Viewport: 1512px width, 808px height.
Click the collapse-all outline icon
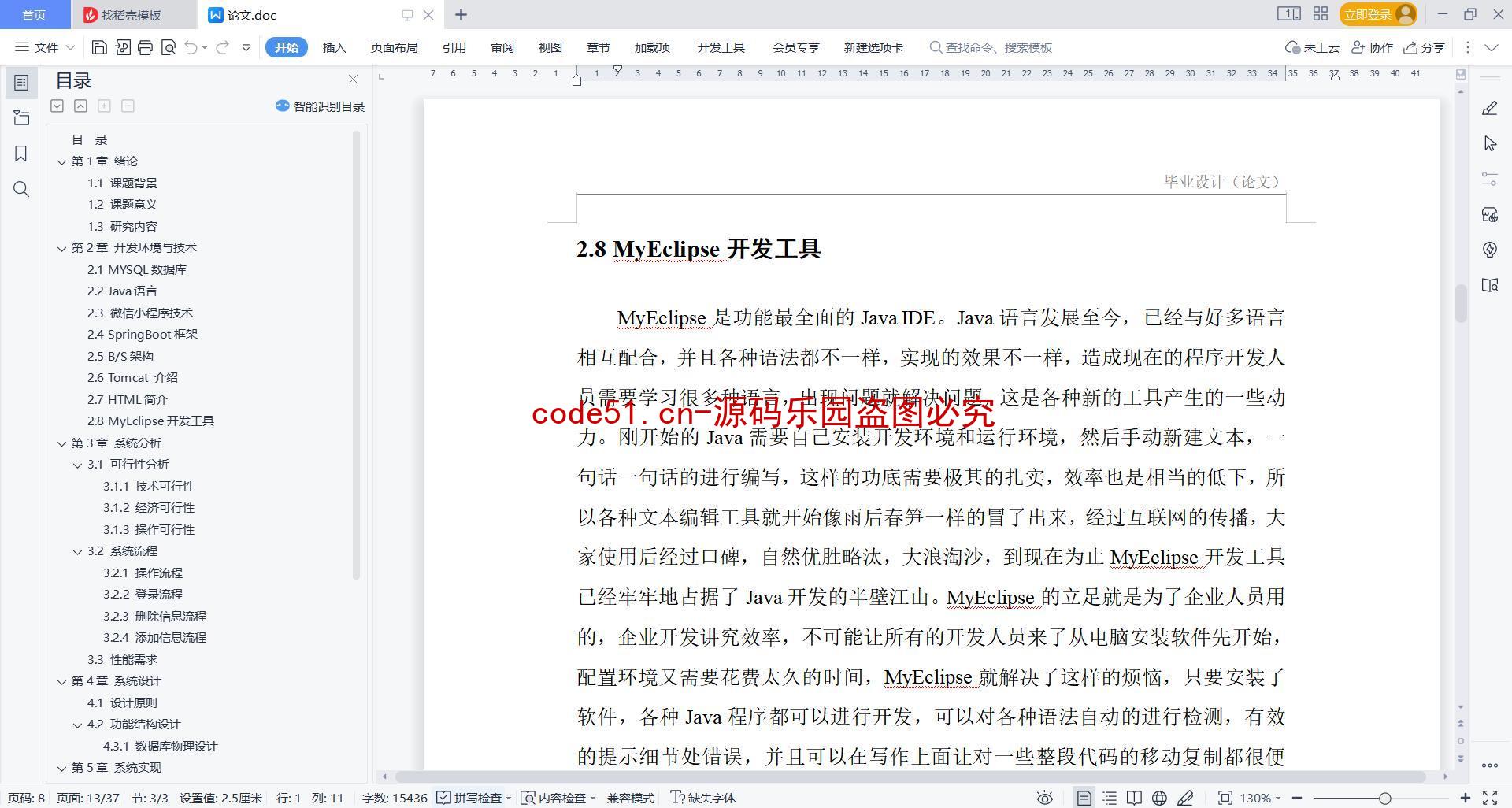click(x=80, y=106)
